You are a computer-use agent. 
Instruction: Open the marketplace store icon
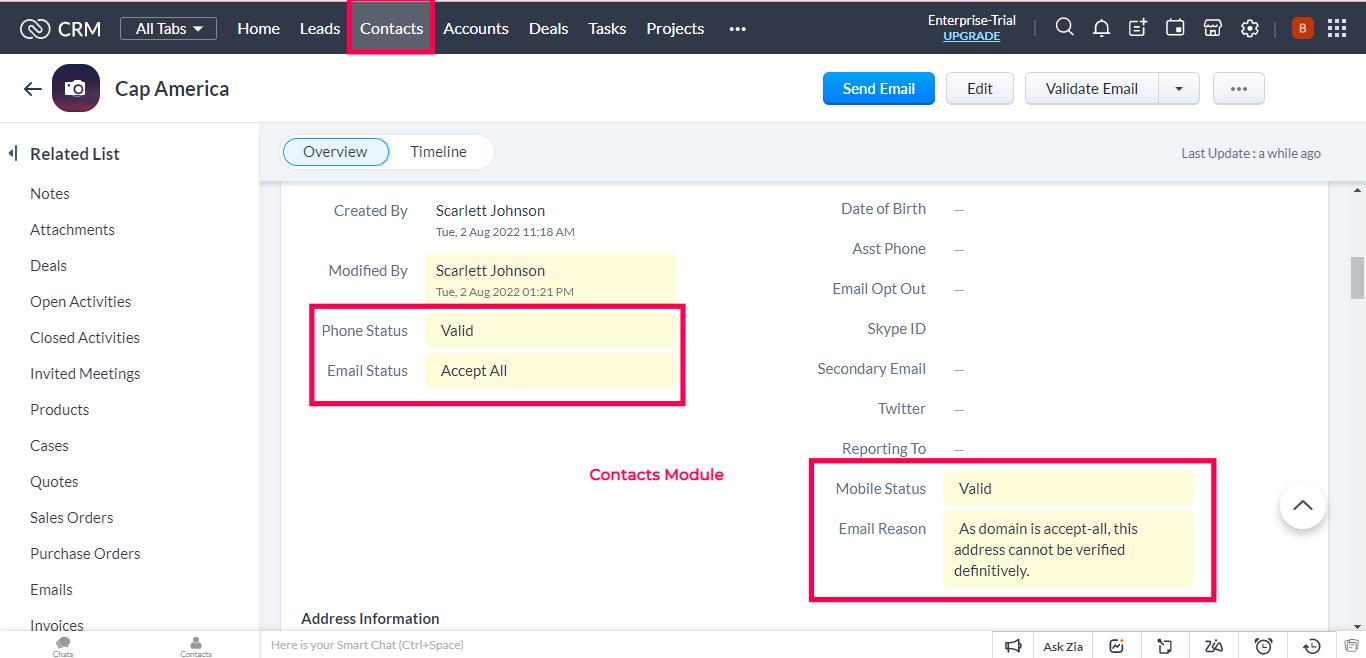1212,28
